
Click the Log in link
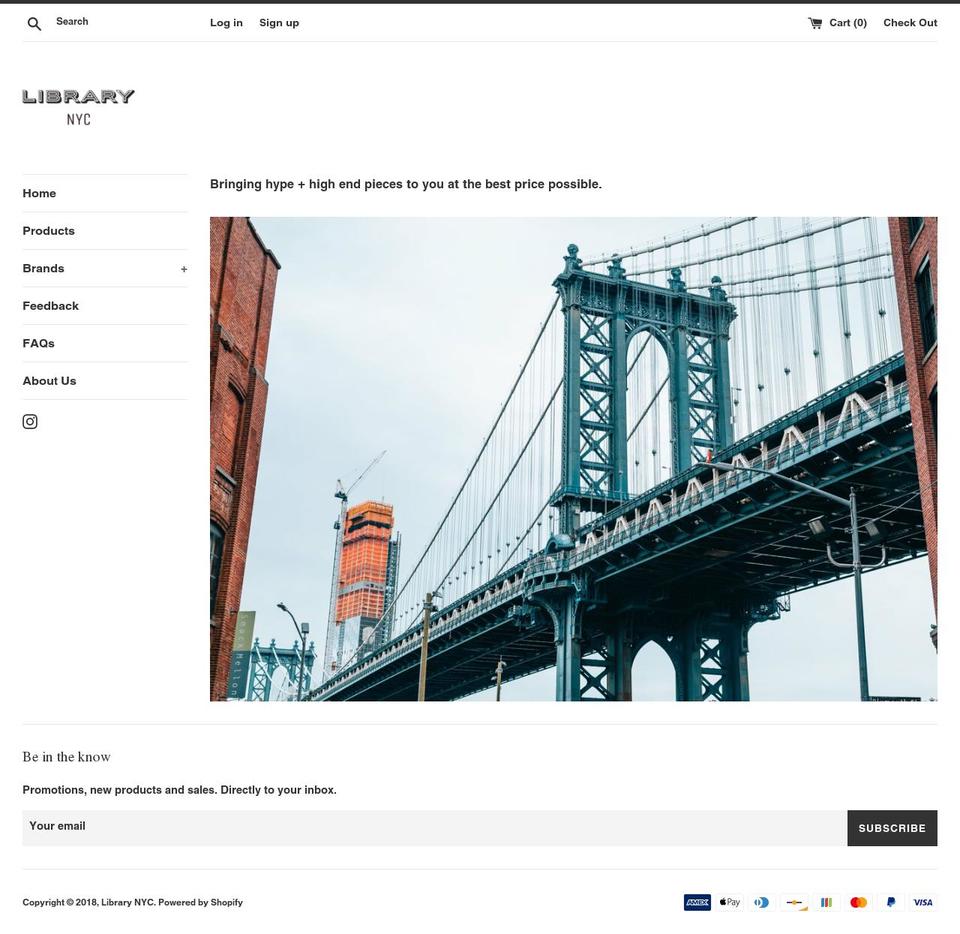pyautogui.click(x=227, y=23)
